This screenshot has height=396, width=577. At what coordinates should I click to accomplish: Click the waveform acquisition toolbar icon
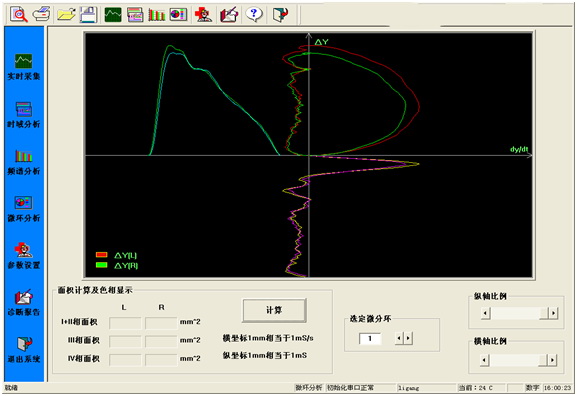pyautogui.click(x=113, y=15)
